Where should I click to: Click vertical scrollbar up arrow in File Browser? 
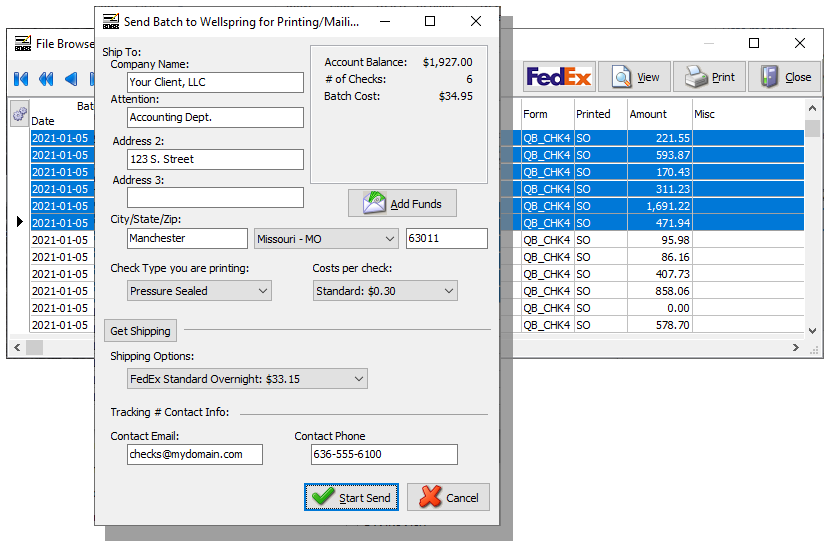tap(812, 108)
